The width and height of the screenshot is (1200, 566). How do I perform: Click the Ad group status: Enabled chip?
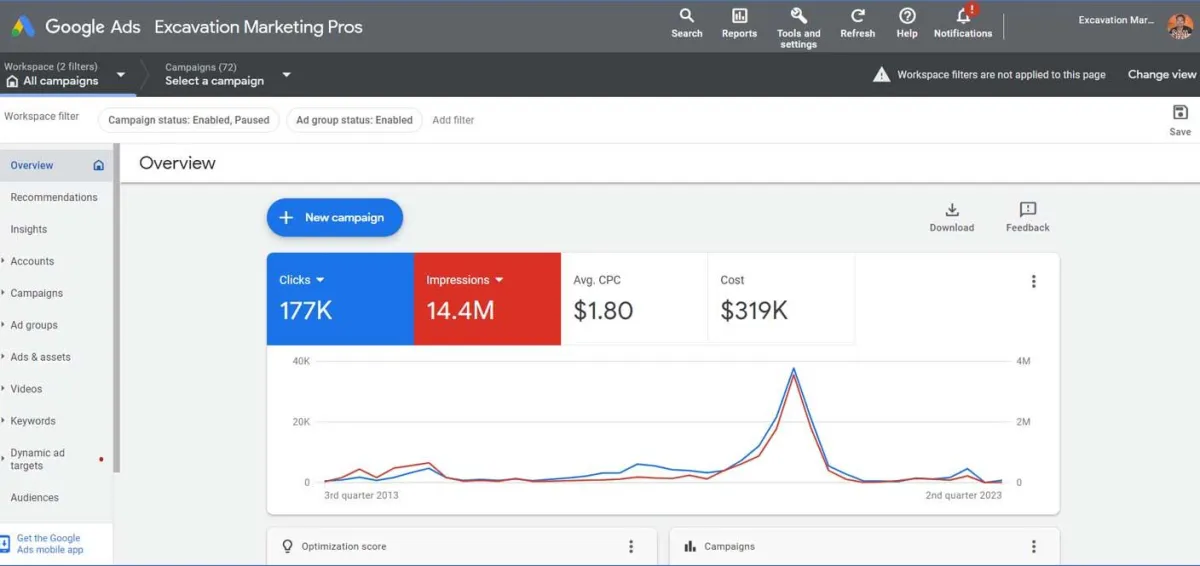tap(354, 120)
